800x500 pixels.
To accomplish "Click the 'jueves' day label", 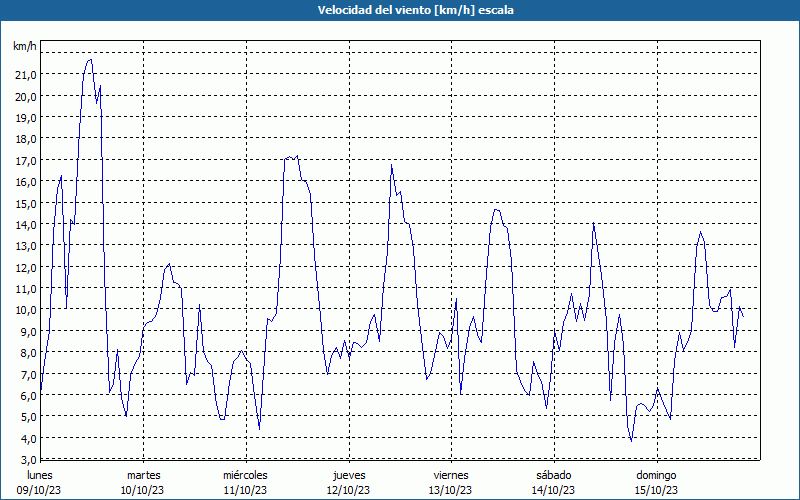I will 349,476.
